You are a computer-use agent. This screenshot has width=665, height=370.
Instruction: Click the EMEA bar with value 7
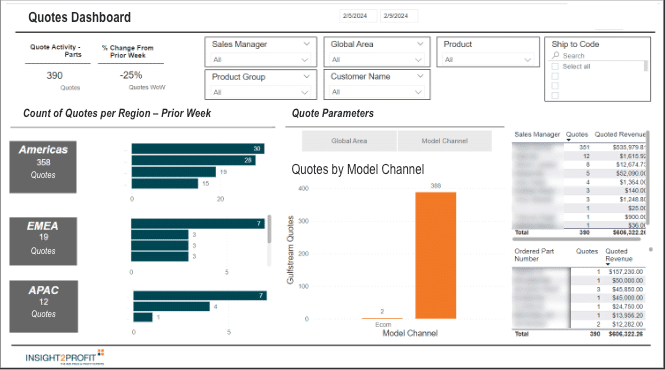[x=198, y=224]
